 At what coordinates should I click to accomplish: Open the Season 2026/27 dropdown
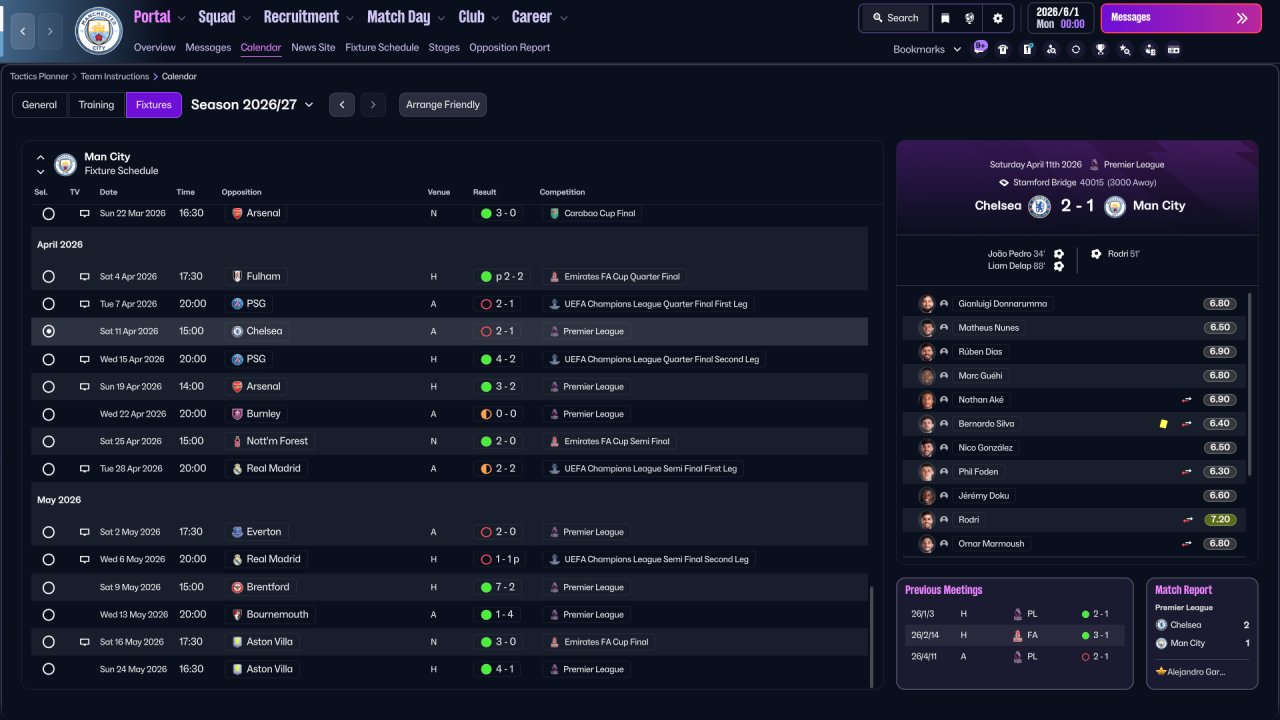(252, 105)
